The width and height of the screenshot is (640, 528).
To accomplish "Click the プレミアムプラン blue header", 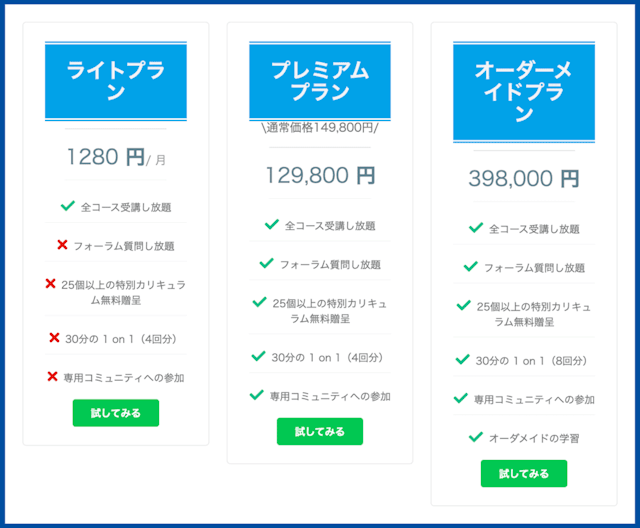I will click(320, 81).
